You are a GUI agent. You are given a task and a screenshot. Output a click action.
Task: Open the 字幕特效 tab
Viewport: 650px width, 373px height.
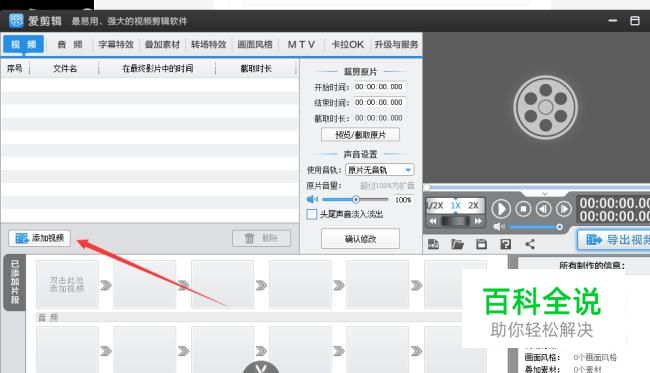(x=116, y=44)
